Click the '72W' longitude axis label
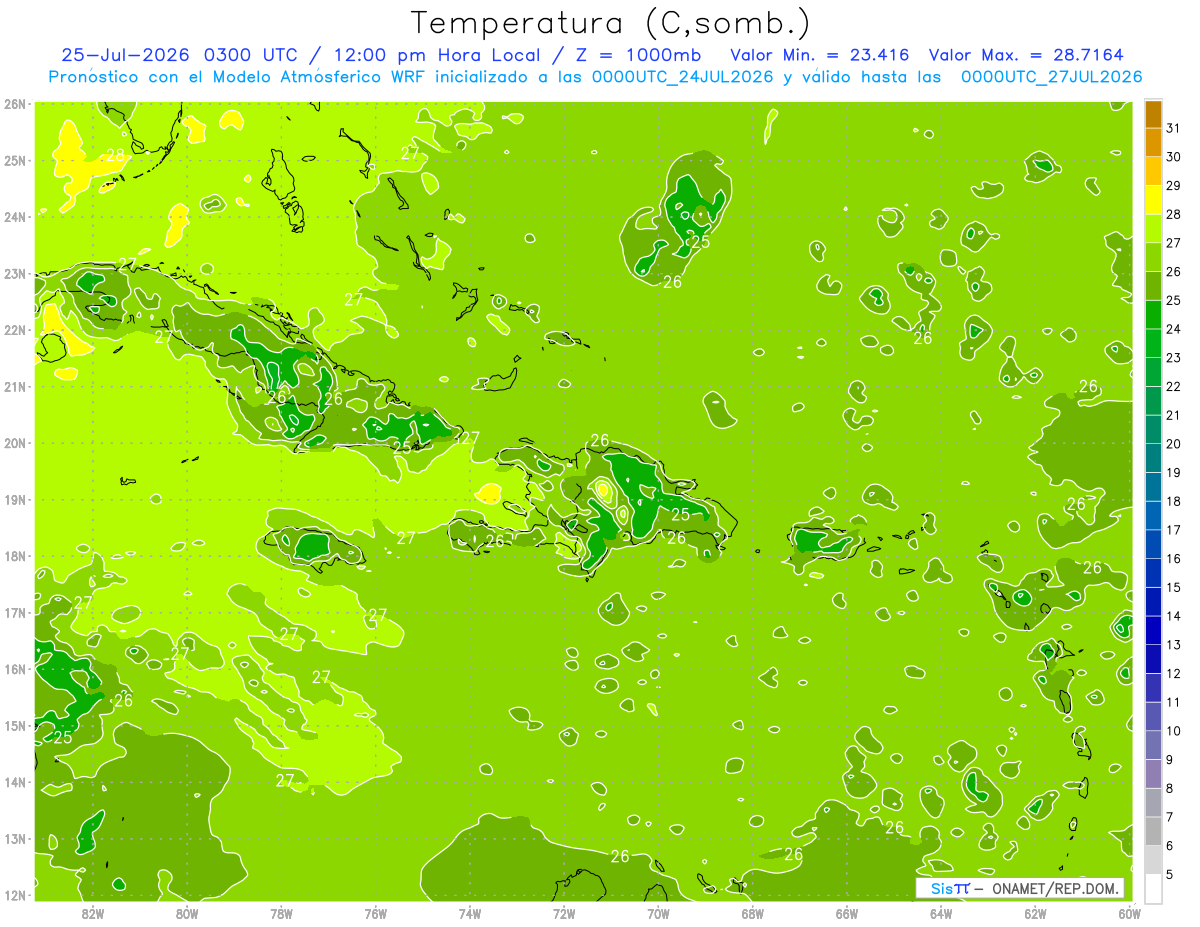 click(564, 913)
